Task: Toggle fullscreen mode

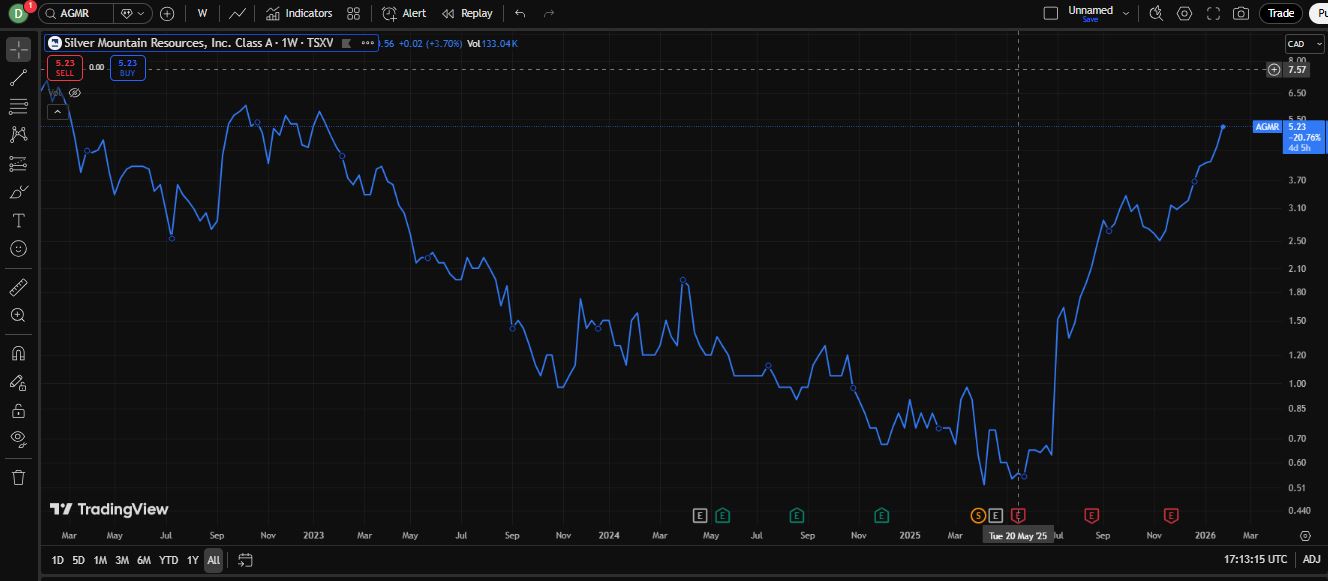Action: pyautogui.click(x=1213, y=13)
